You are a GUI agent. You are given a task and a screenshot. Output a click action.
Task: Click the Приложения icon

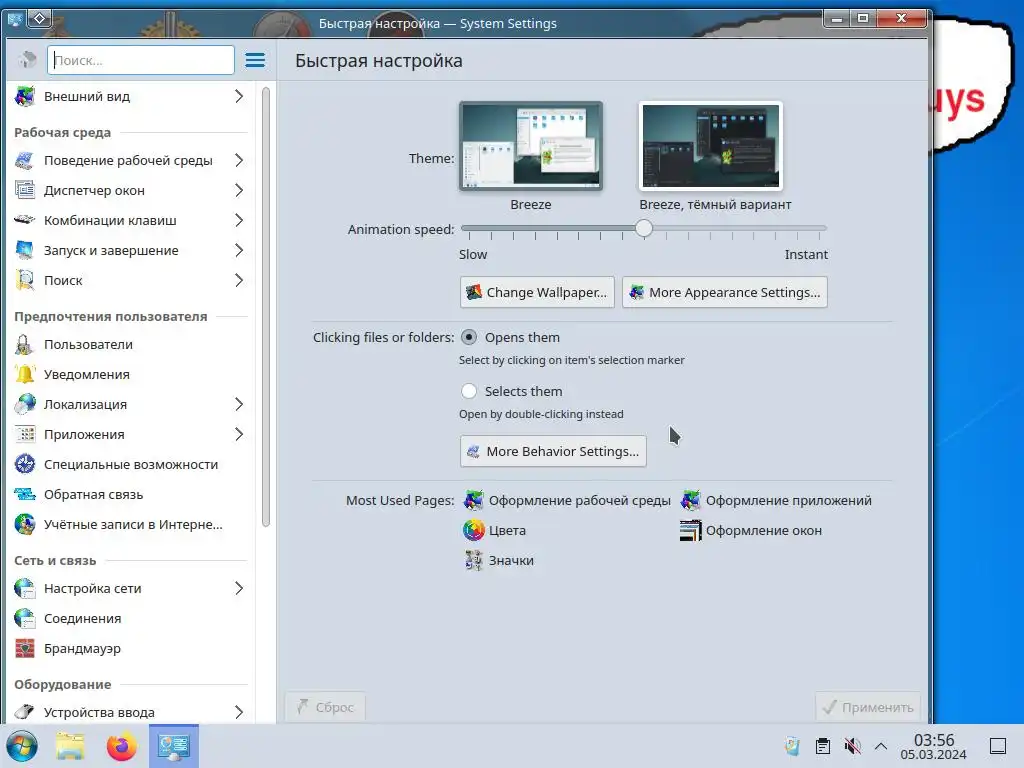(x=25, y=434)
